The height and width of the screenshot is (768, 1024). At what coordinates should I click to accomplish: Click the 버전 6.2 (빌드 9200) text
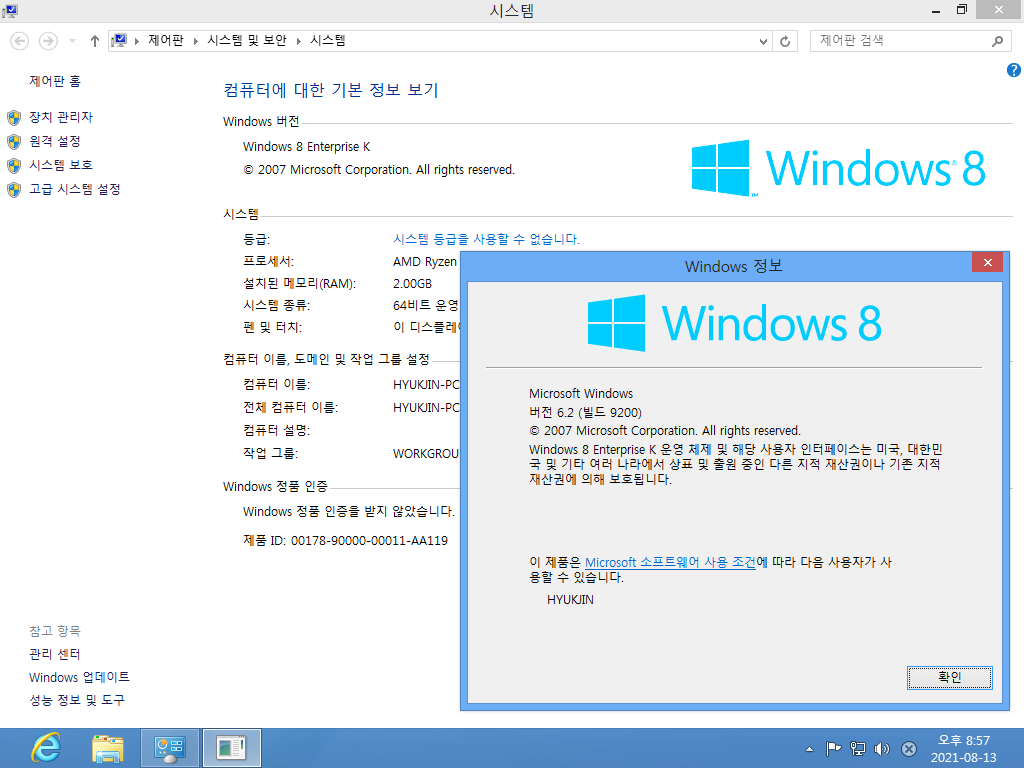pos(585,413)
